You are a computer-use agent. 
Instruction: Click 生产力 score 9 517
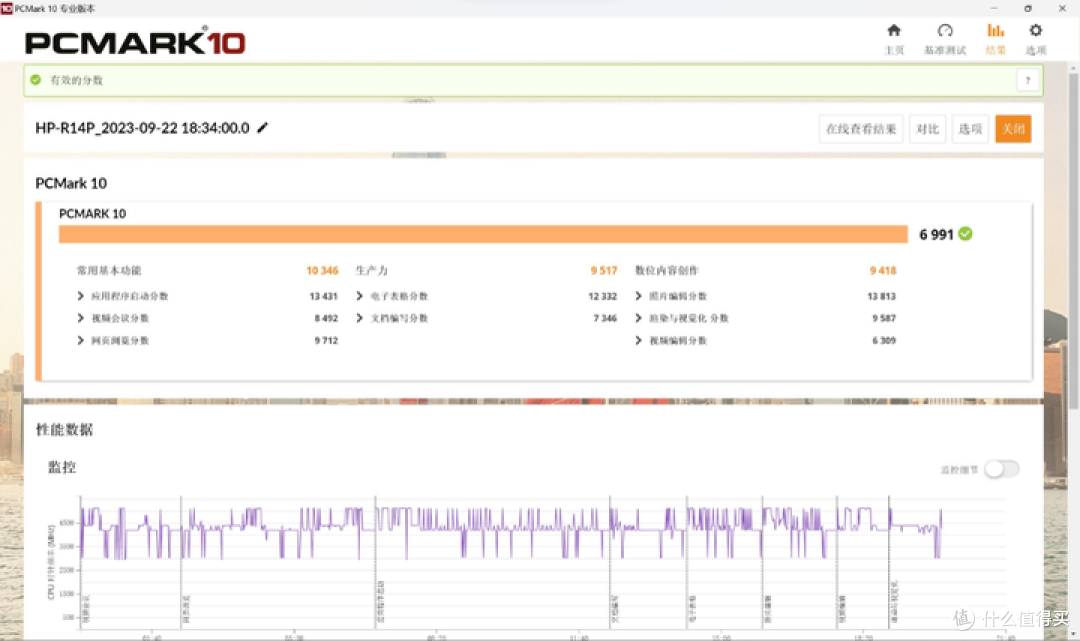[604, 271]
